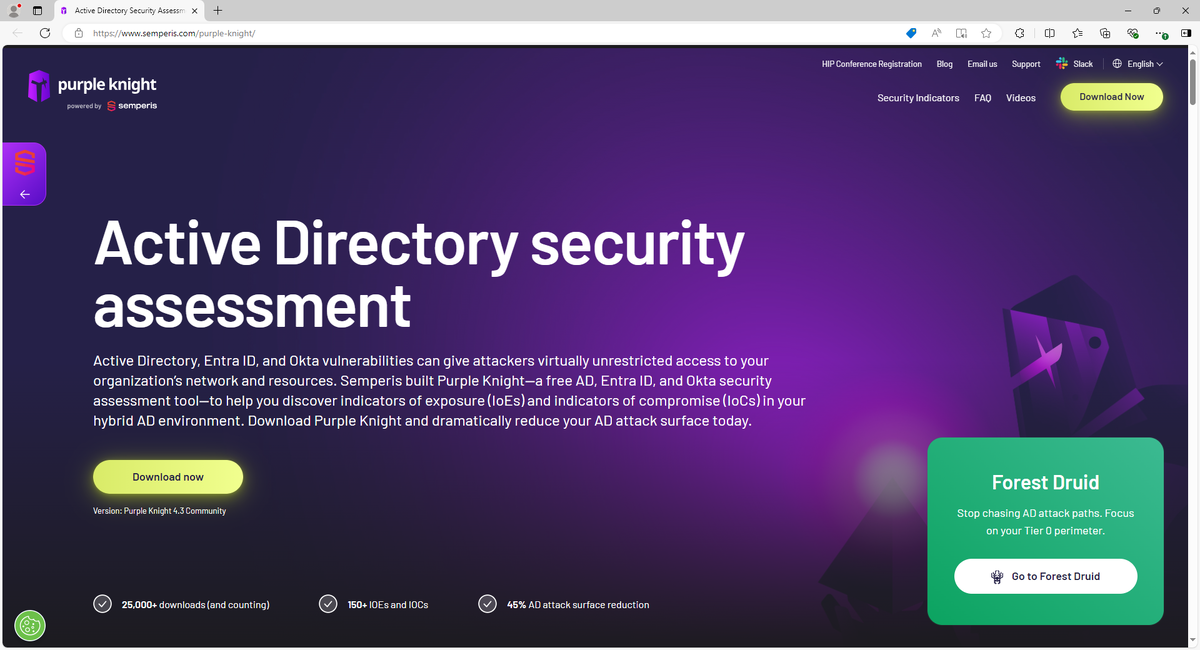
Task: Click the Forest Druid card heading
Action: pos(1045,482)
